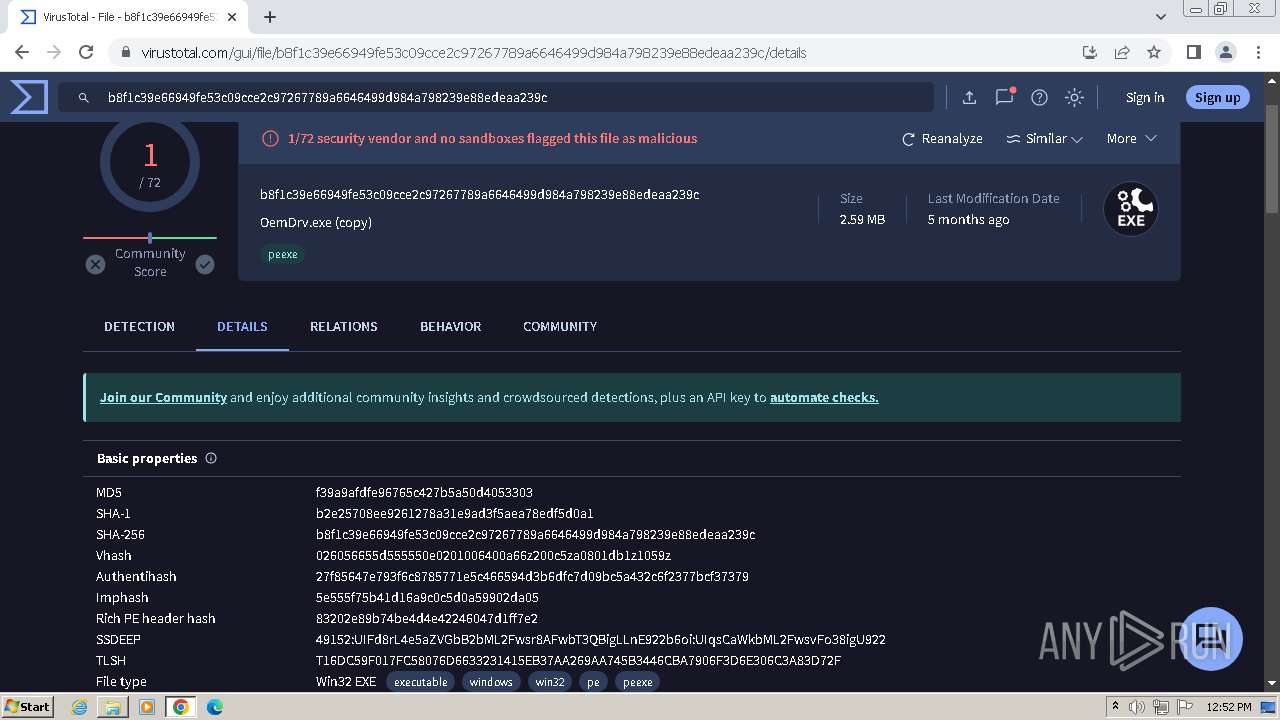Click the volume icon in system tray

point(1137,707)
